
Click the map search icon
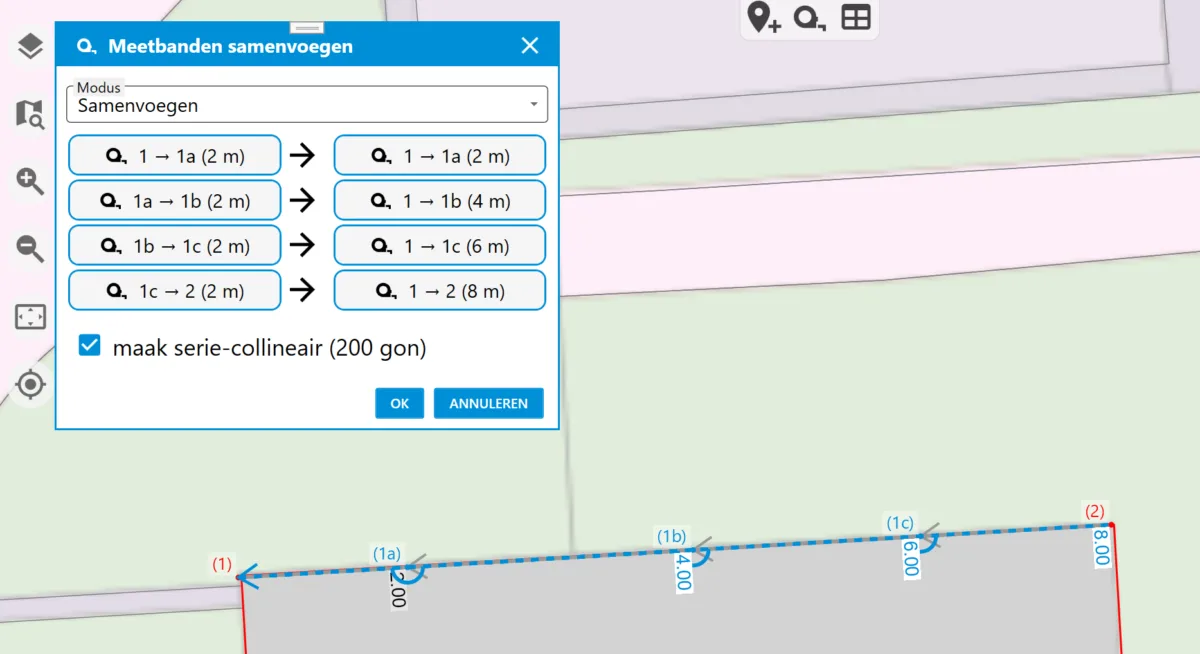click(x=30, y=114)
